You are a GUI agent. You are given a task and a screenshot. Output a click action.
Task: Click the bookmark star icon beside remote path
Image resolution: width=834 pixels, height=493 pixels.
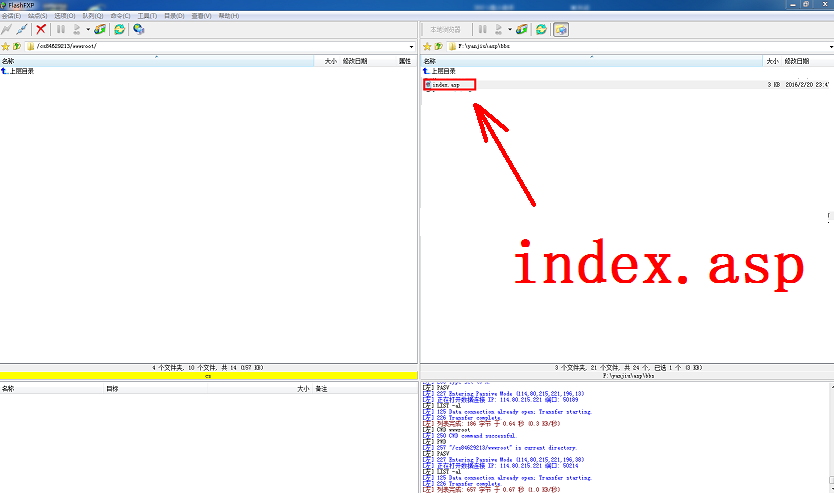6,47
